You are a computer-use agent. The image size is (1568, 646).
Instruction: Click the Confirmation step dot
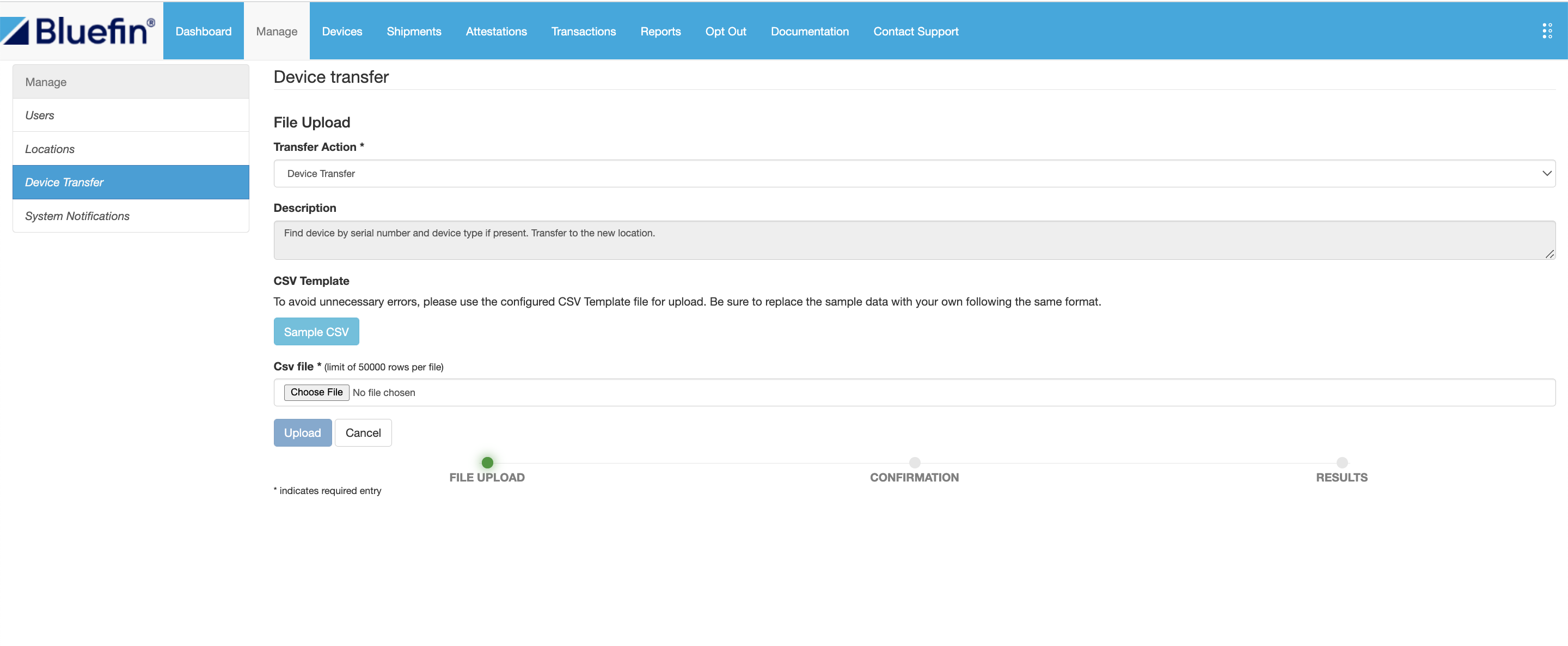(914, 463)
